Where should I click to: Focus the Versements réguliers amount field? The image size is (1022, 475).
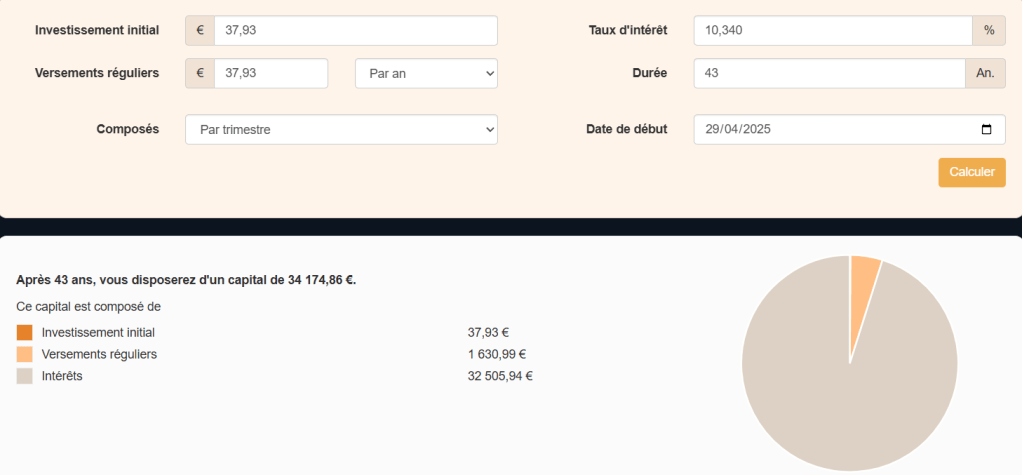tap(270, 73)
